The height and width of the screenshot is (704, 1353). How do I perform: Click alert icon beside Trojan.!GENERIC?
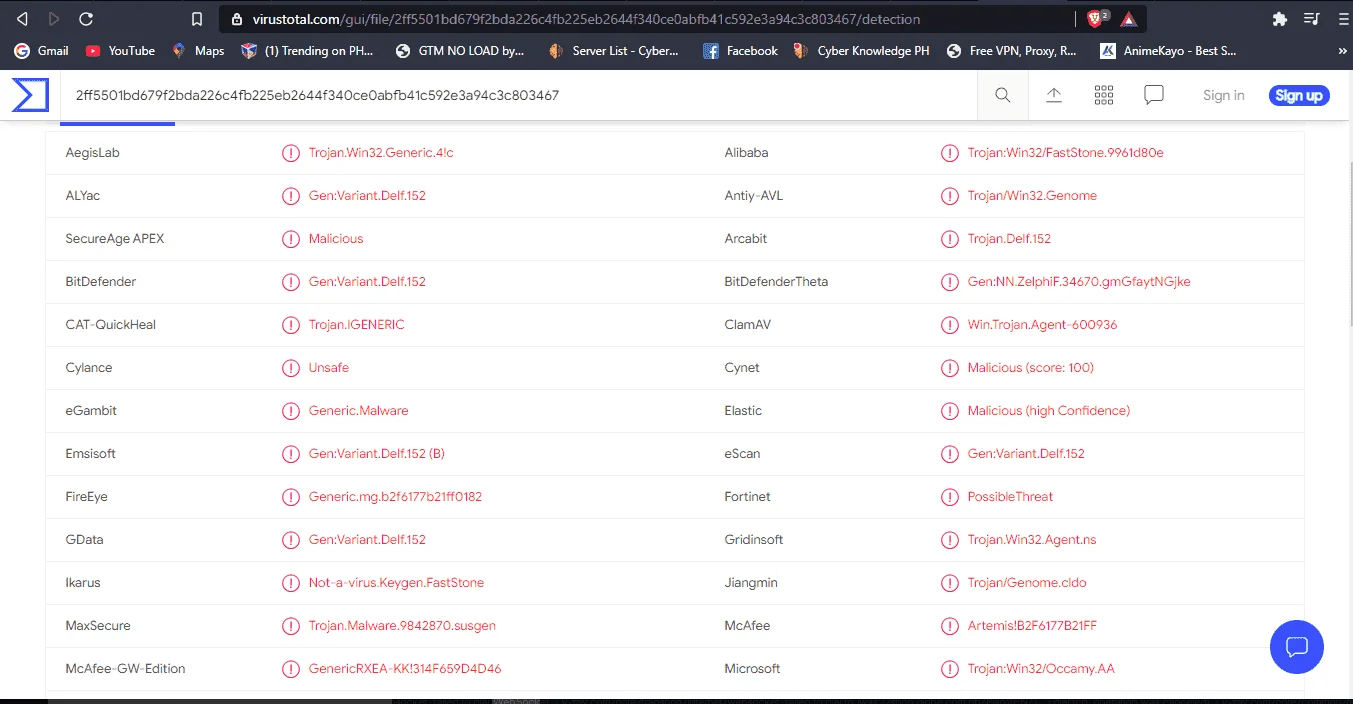pyautogui.click(x=290, y=325)
